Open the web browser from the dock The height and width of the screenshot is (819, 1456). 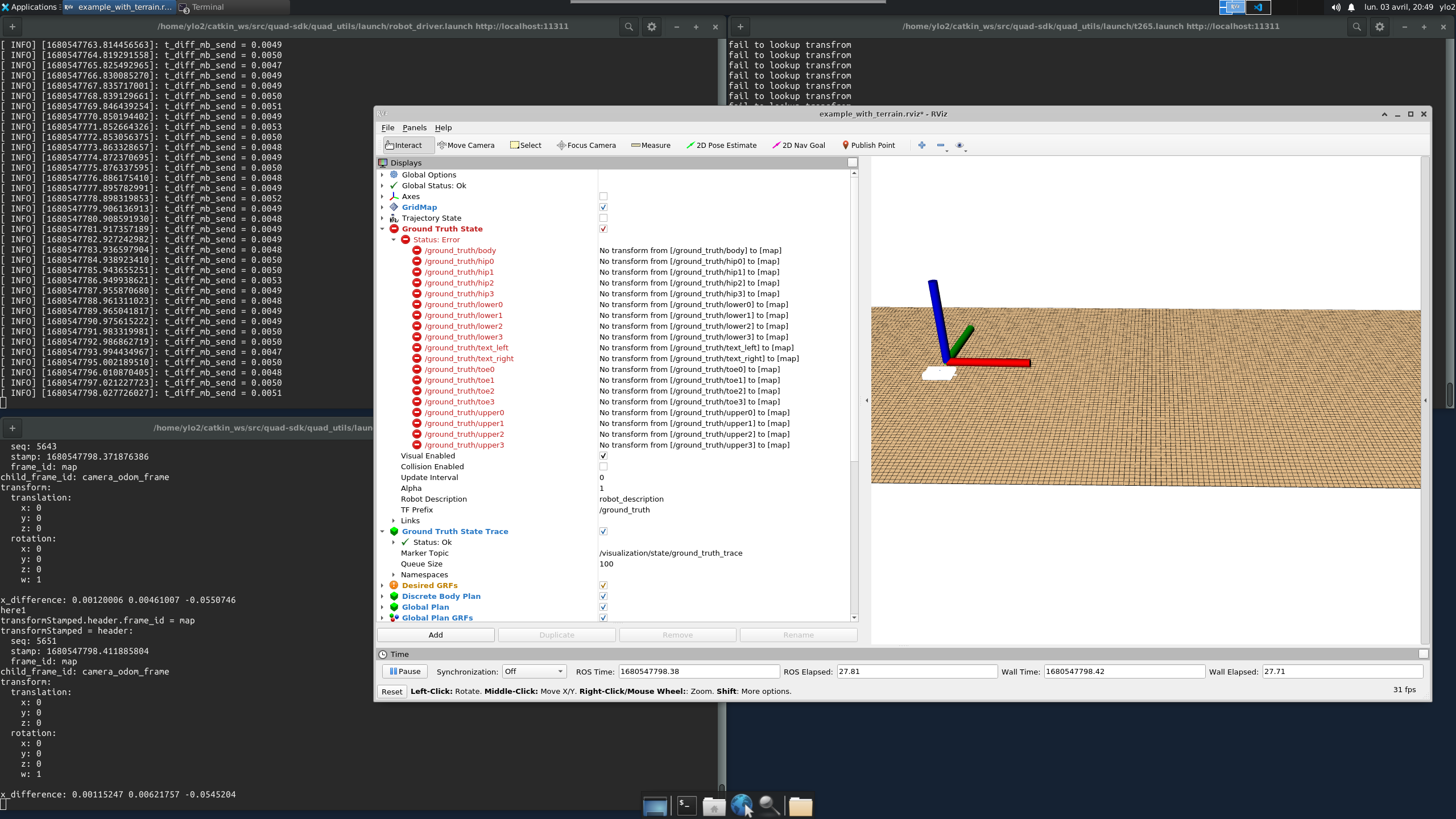pos(741,805)
